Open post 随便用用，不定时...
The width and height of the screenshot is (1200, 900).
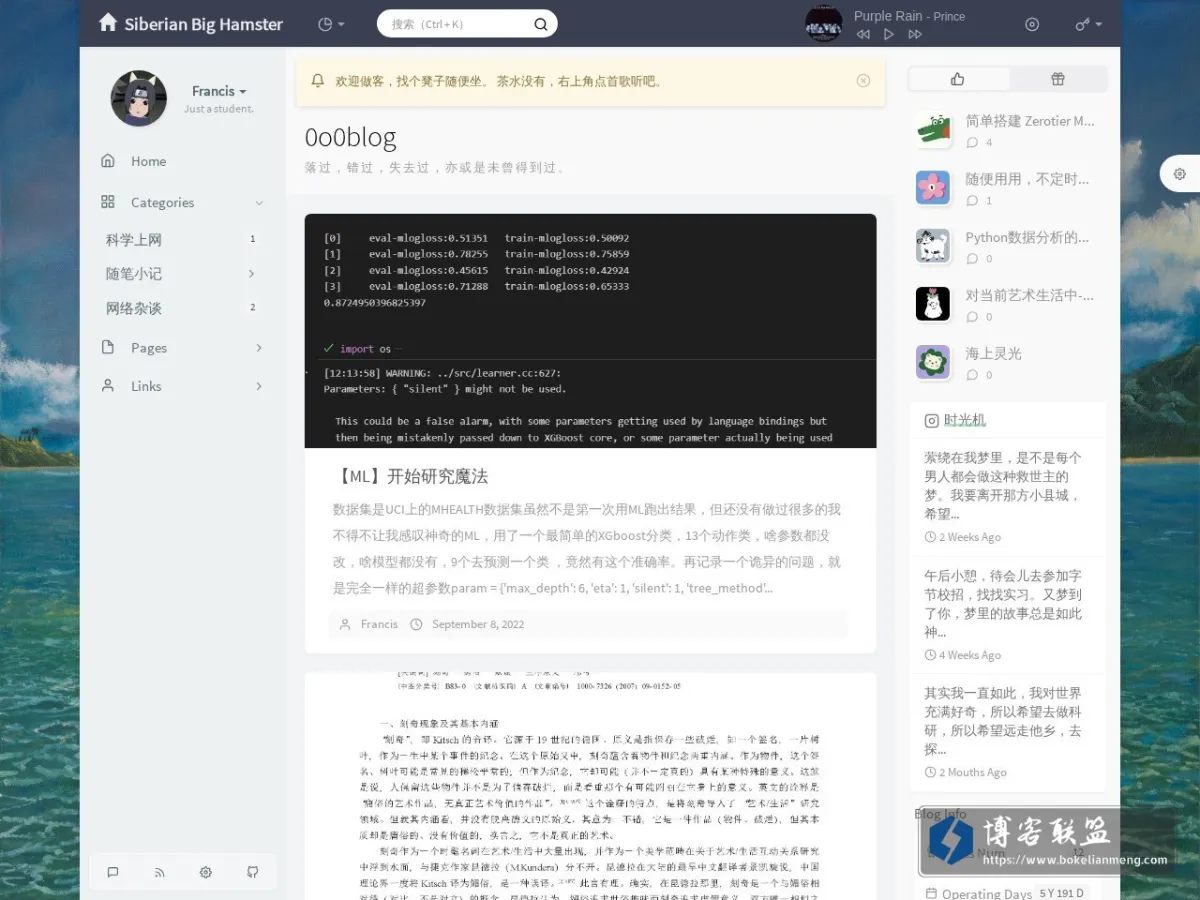click(1027, 179)
